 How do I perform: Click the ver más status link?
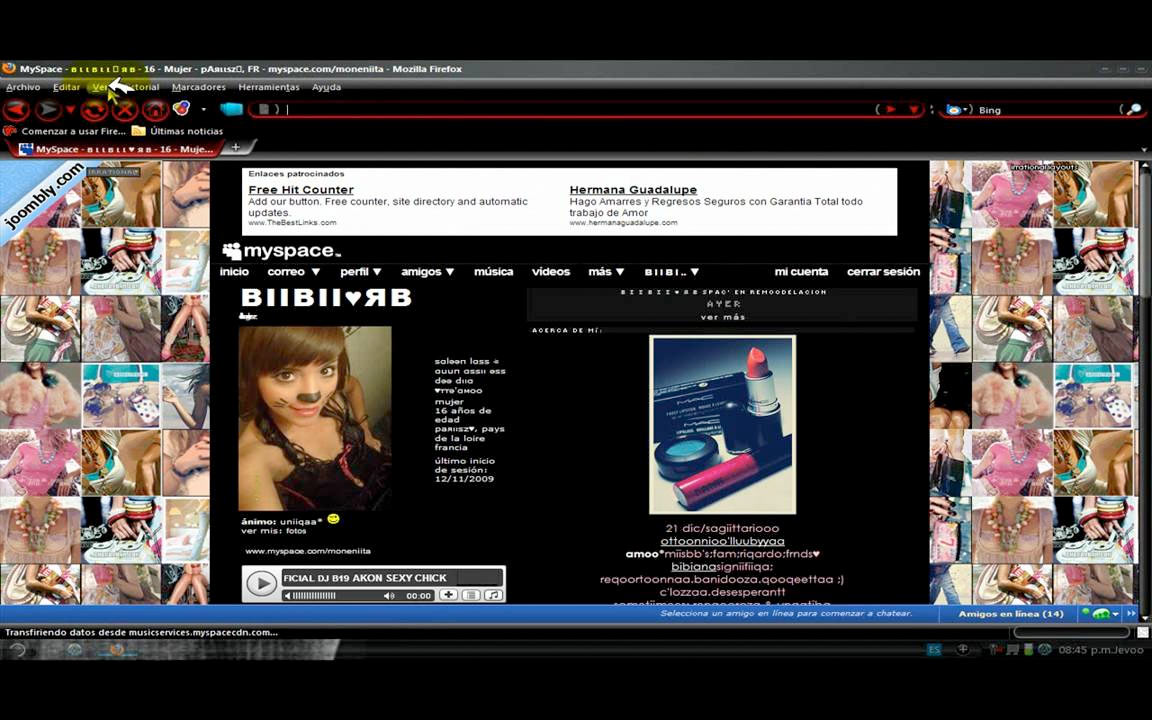pos(723,317)
